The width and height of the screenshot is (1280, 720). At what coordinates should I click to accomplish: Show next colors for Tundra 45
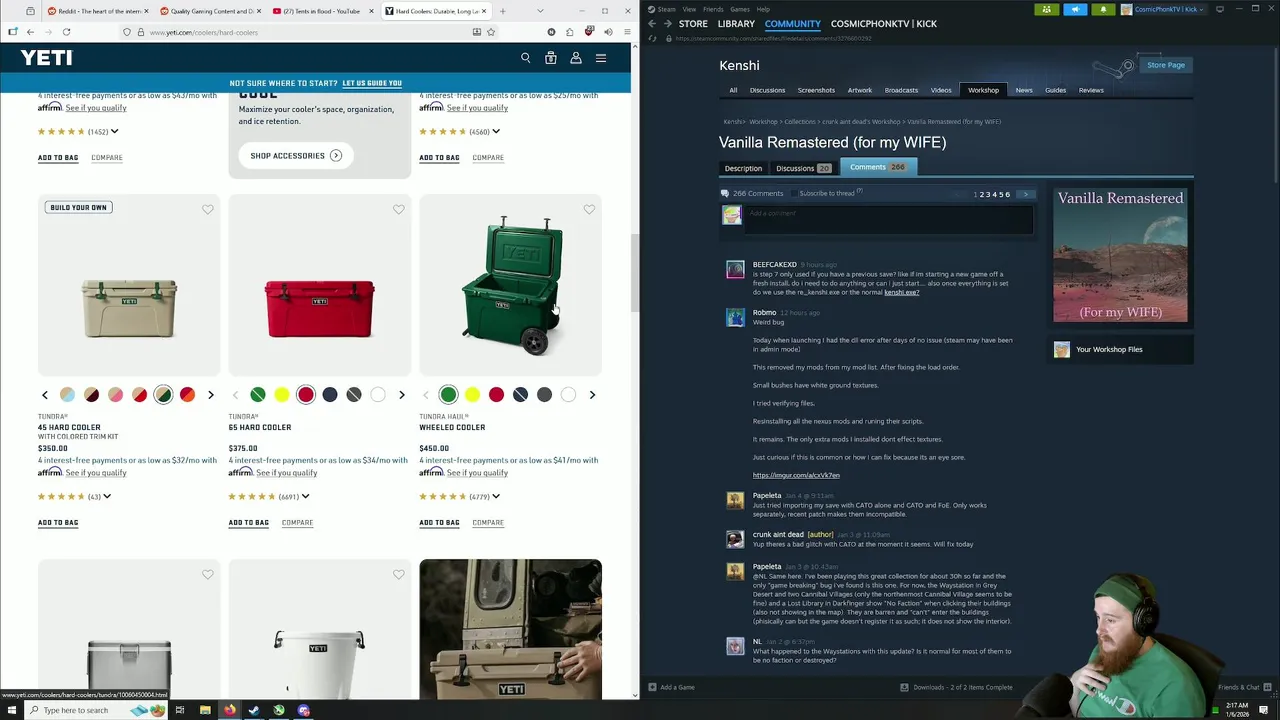pyautogui.click(x=210, y=395)
